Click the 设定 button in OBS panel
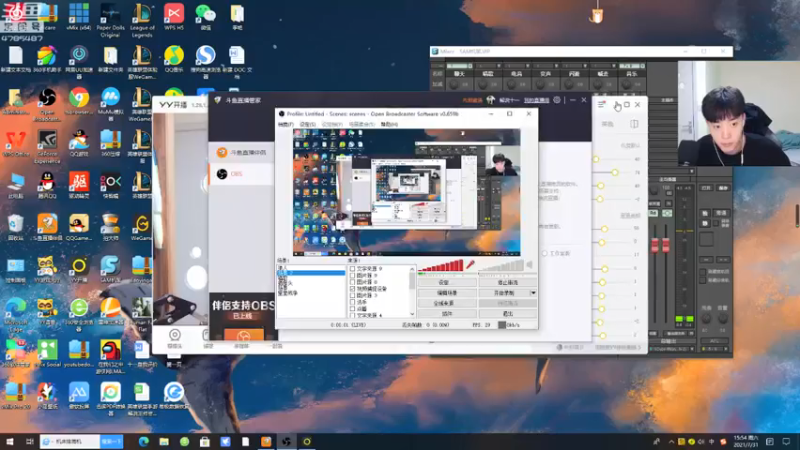This screenshot has width=800, height=450. pyautogui.click(x=447, y=282)
